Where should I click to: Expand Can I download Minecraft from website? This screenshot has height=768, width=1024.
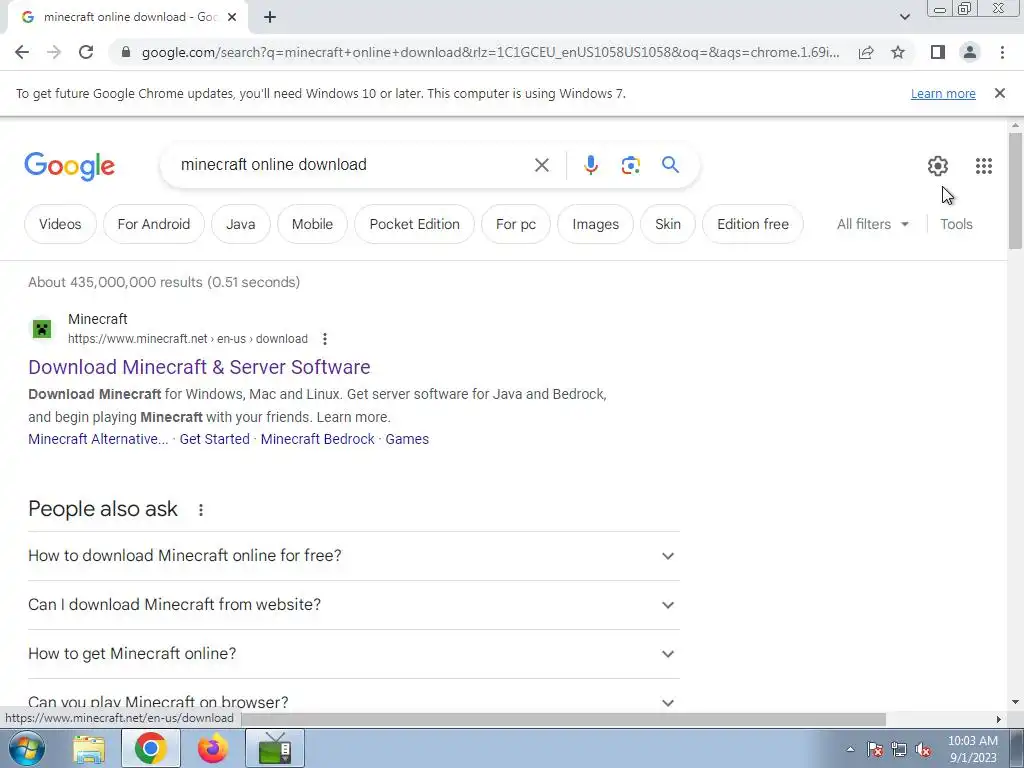pos(353,605)
